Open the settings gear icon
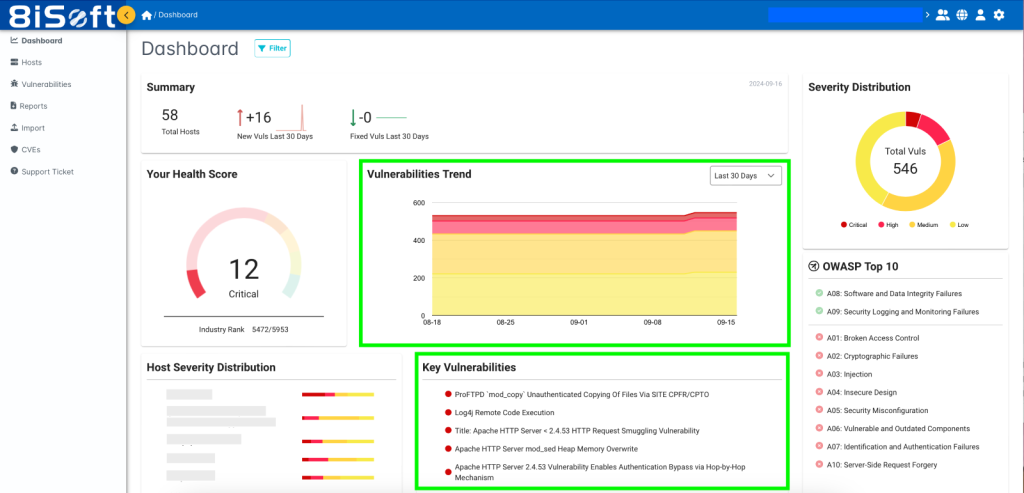The image size is (1024, 493). [999, 15]
